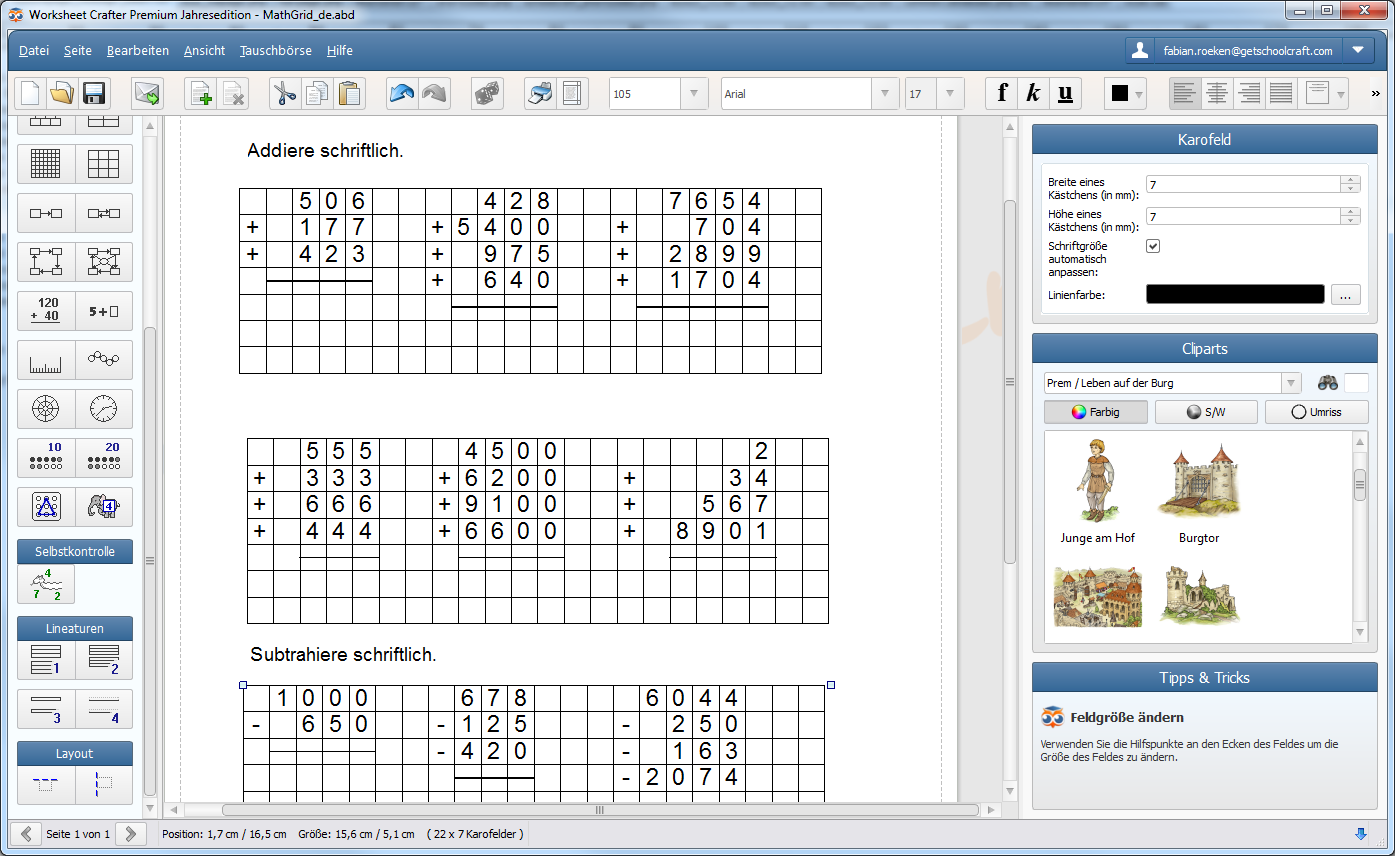Open the Arial font dropdown
This screenshot has height=856, width=1395.
[884, 94]
